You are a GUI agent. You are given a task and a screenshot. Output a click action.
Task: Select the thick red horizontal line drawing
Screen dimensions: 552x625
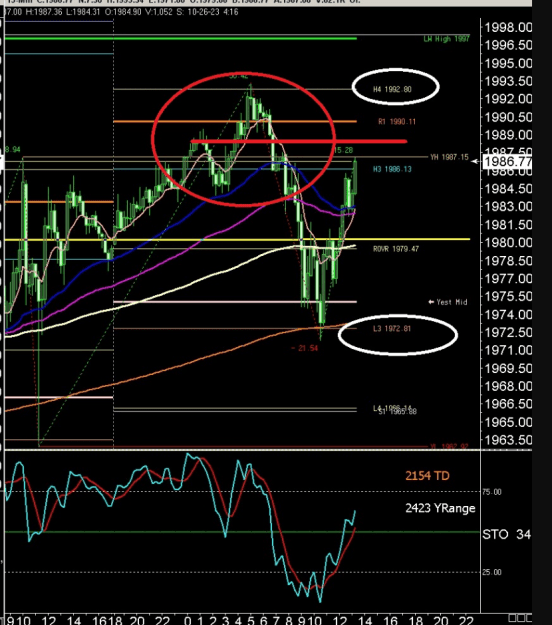tap(299, 141)
